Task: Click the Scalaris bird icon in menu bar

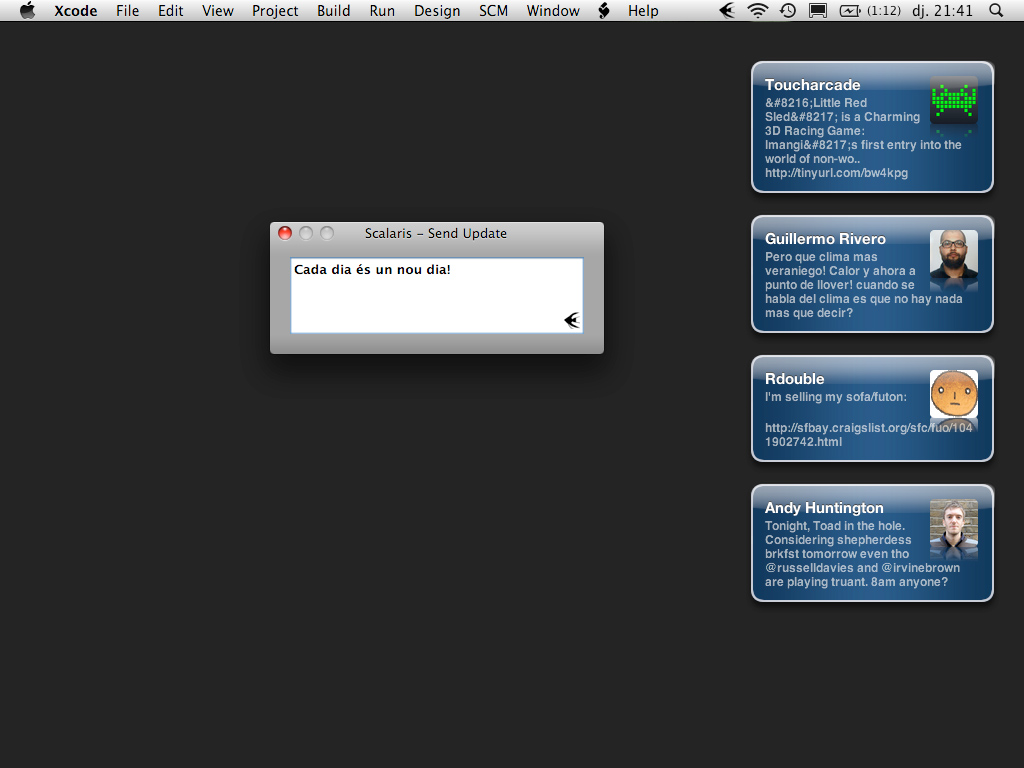Action: pos(727,10)
